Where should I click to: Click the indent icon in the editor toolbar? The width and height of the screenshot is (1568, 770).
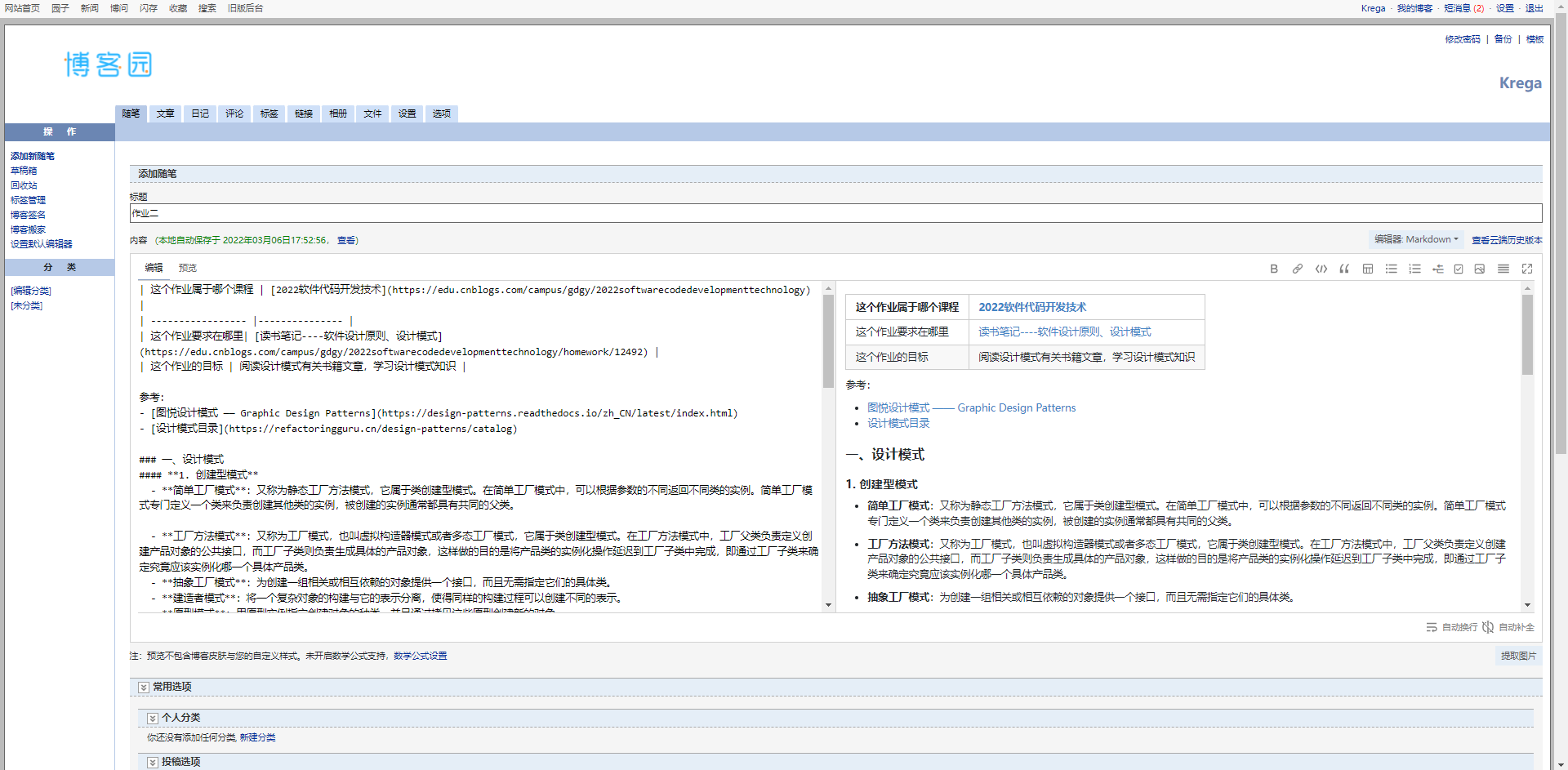(x=1438, y=269)
